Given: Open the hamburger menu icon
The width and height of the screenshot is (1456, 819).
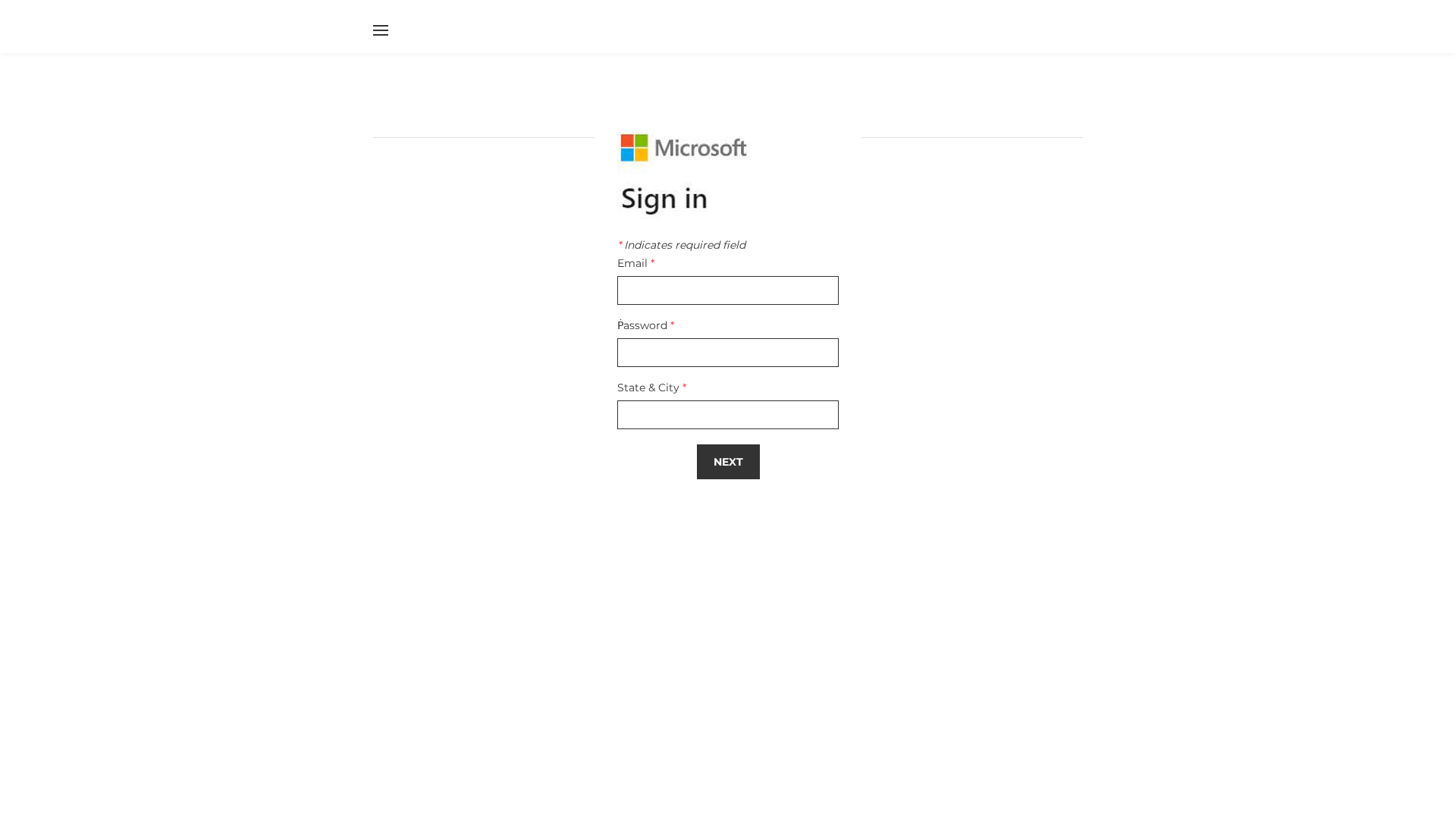Looking at the screenshot, I should [381, 30].
